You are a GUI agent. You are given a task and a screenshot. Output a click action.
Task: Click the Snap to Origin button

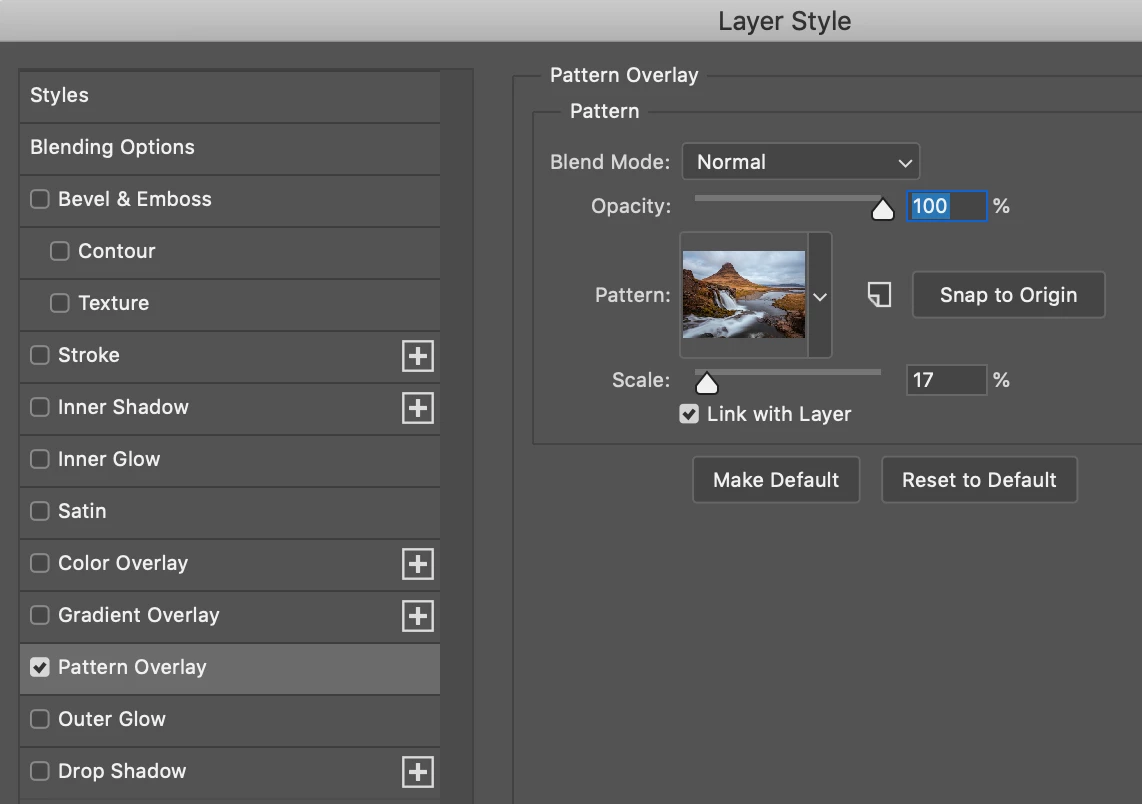coord(1008,295)
